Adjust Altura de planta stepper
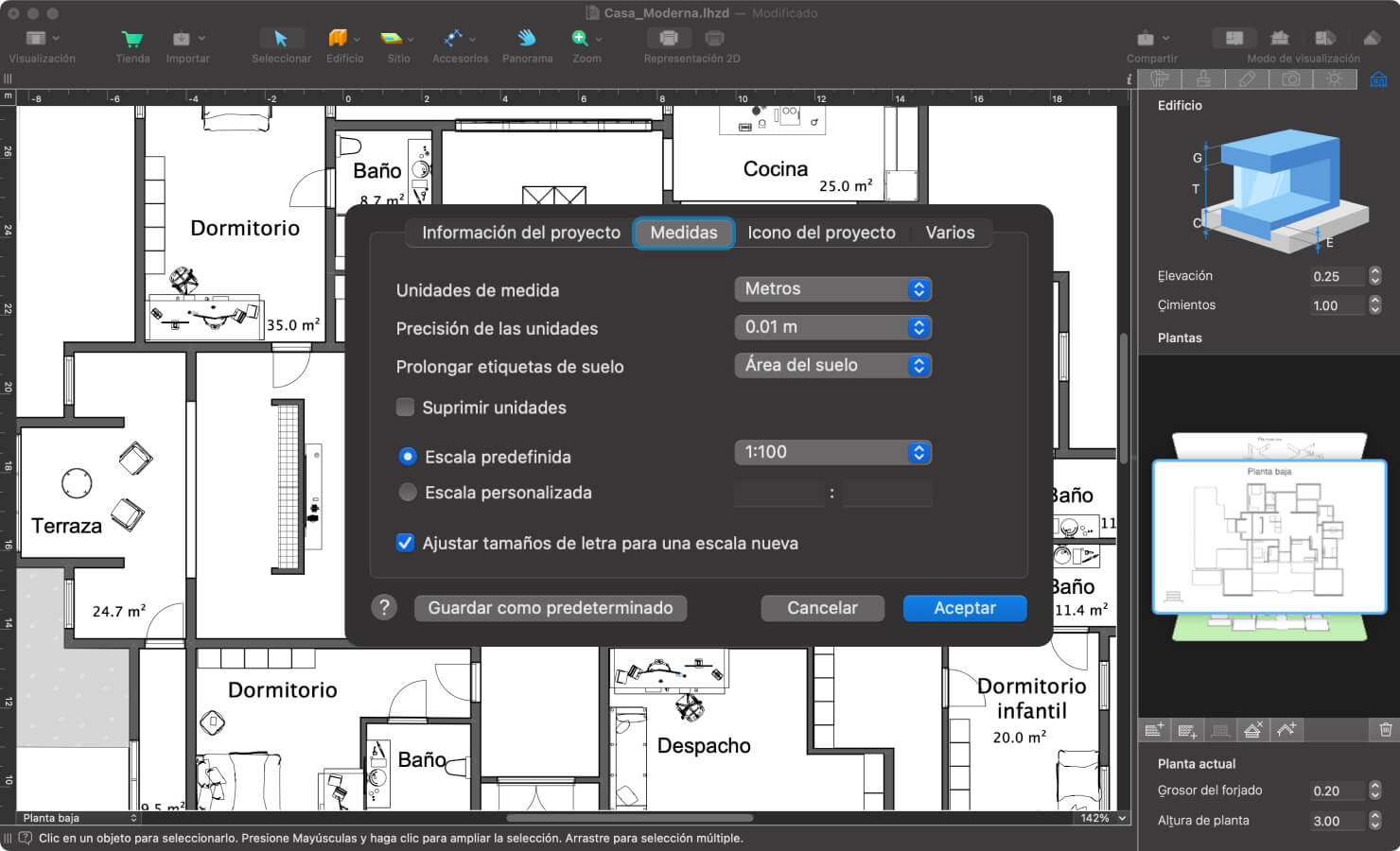The height and width of the screenshot is (851, 1400). (x=1375, y=821)
